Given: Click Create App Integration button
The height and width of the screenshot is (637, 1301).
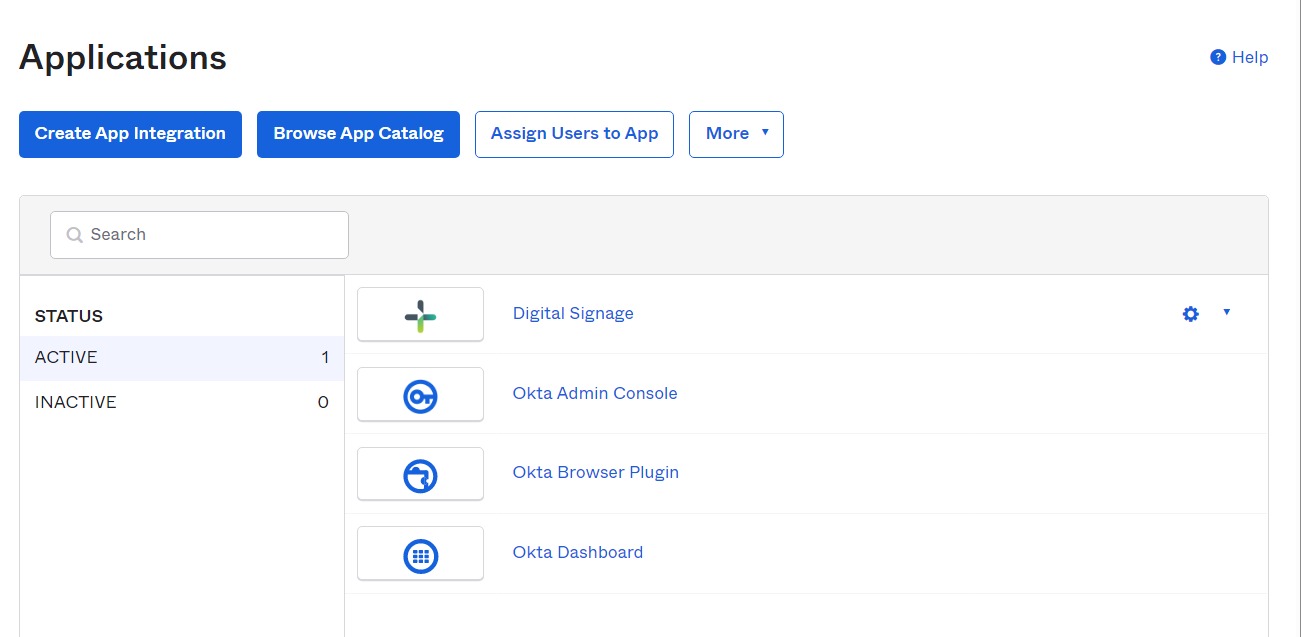Looking at the screenshot, I should (130, 134).
